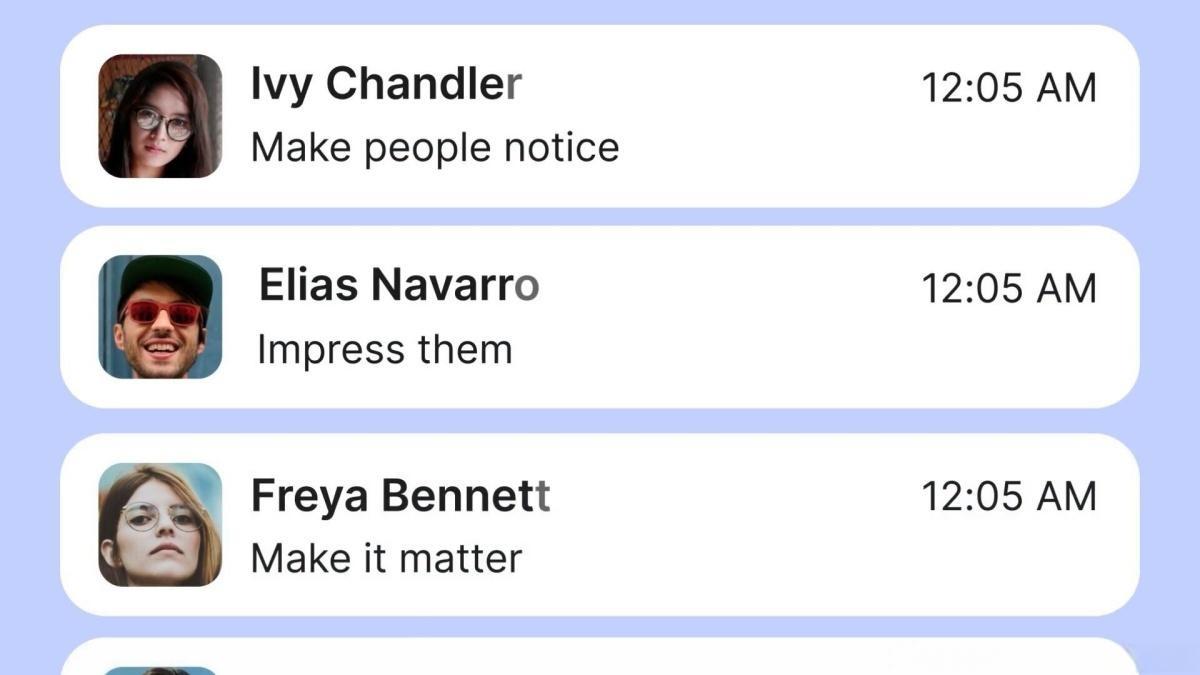1200x675 pixels.
Task: Click the "Impress them" message text
Action: (385, 350)
